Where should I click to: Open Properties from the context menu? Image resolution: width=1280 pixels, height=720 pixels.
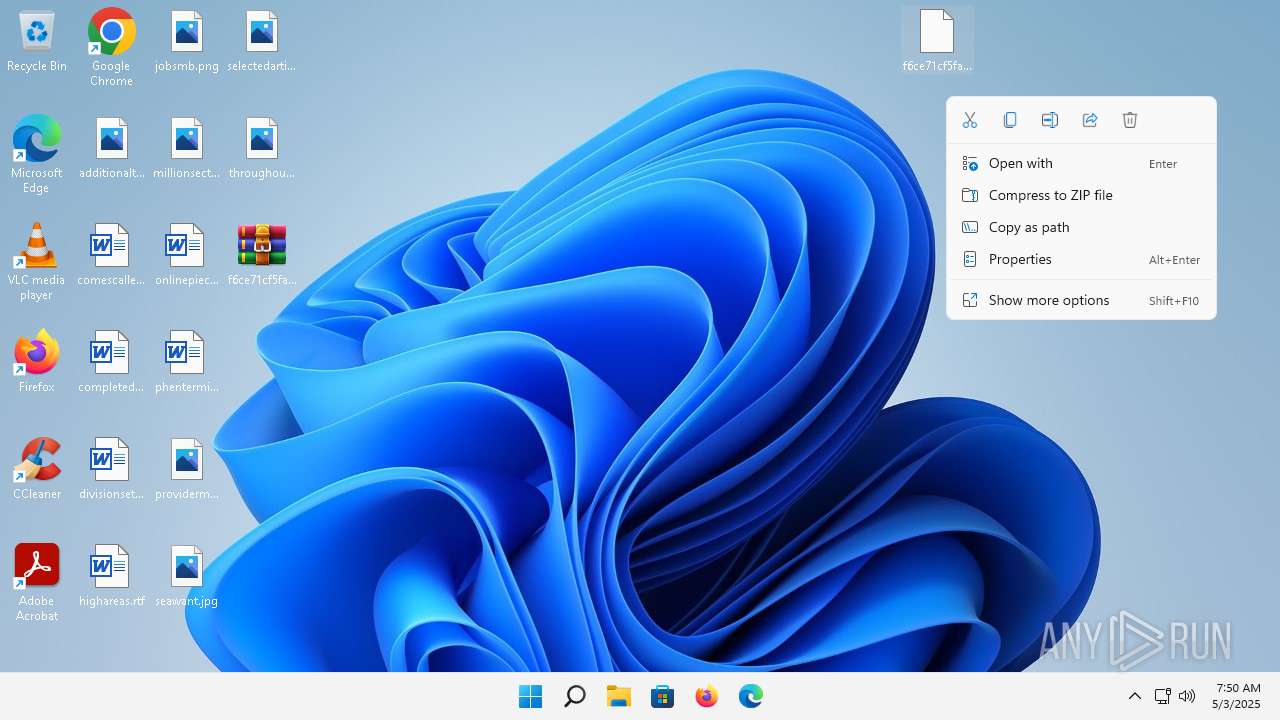[1081, 259]
